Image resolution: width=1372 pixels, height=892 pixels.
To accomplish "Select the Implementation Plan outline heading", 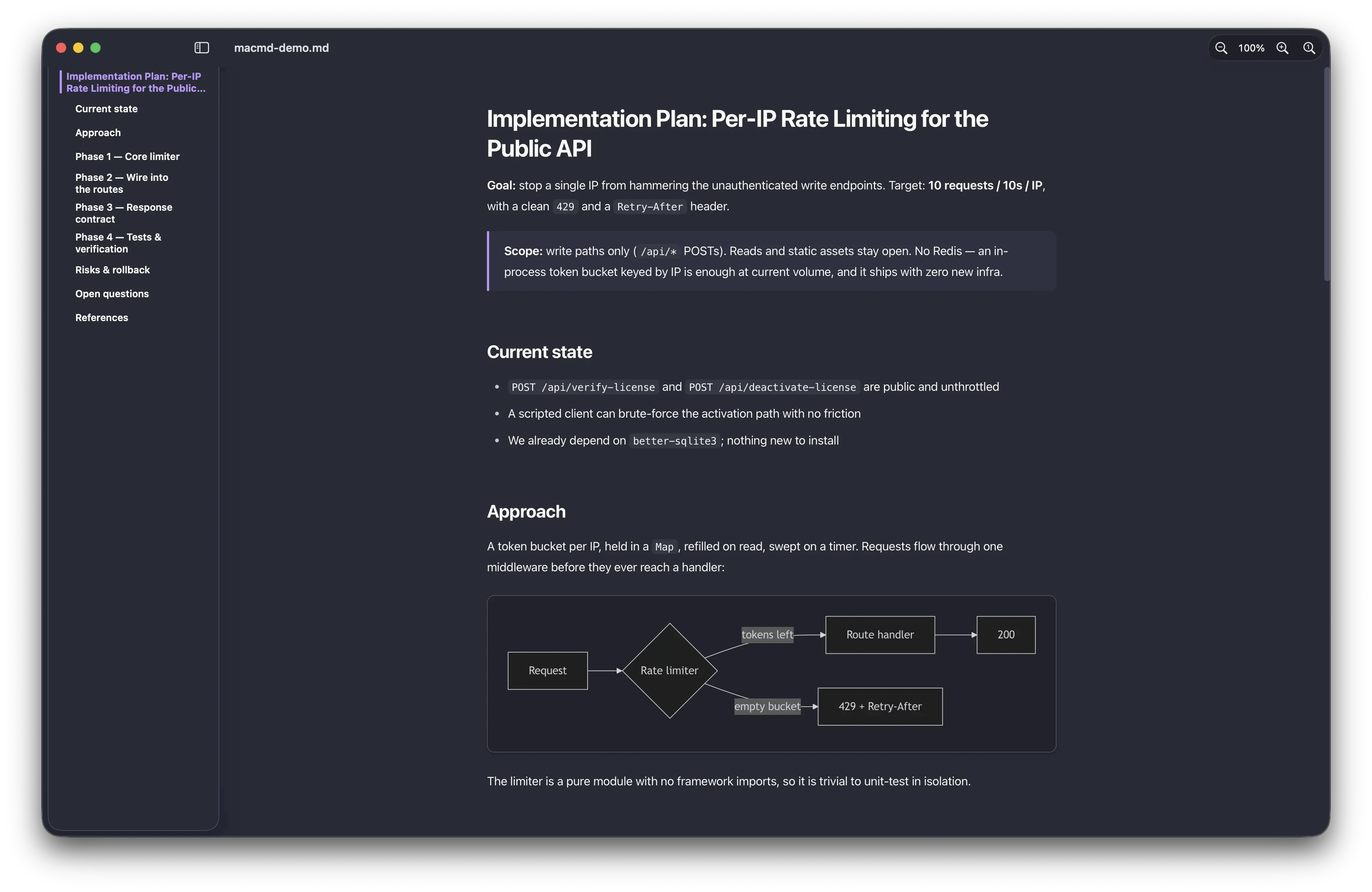I will click(136, 82).
